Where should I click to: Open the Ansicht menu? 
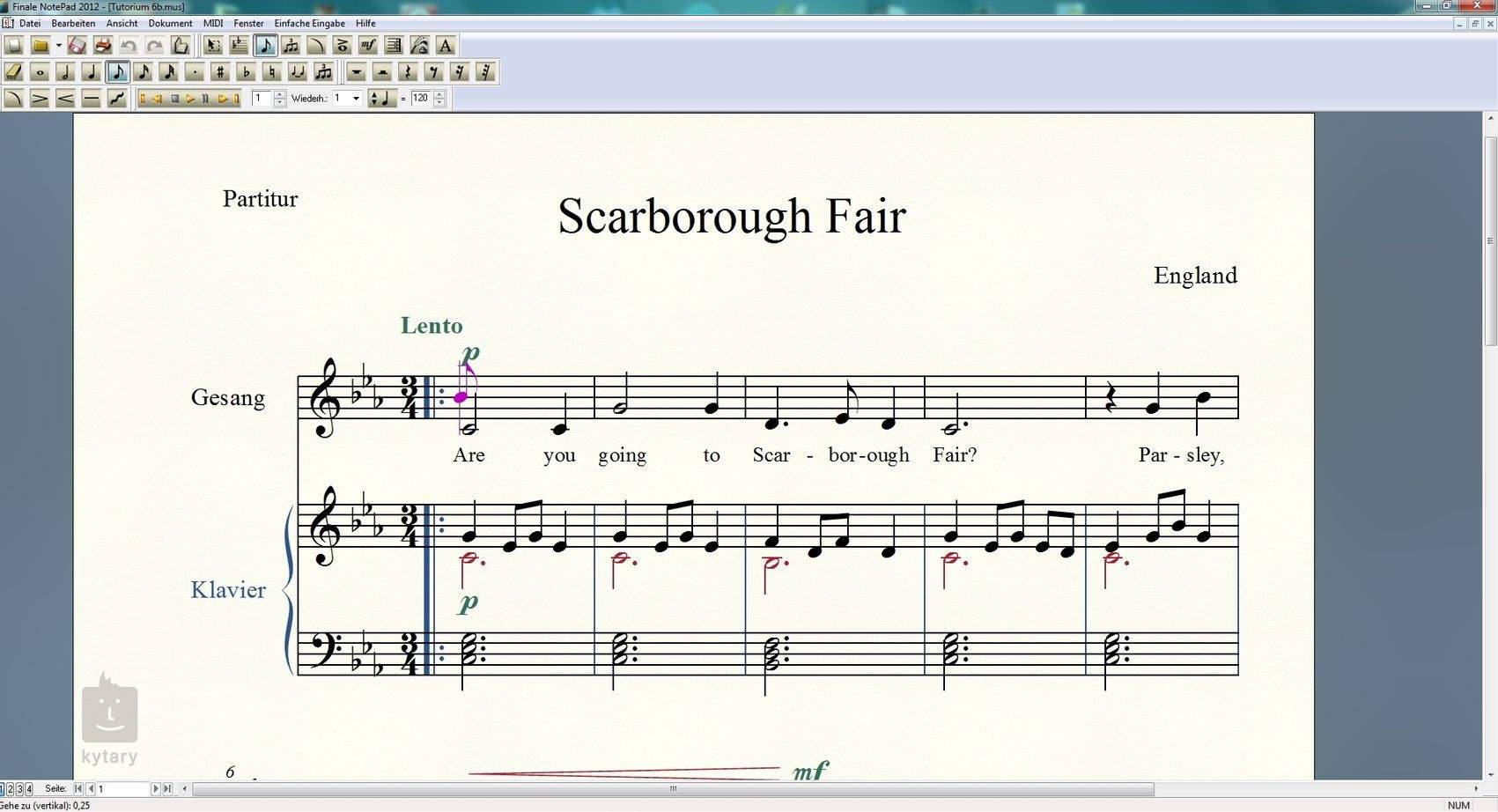122,24
